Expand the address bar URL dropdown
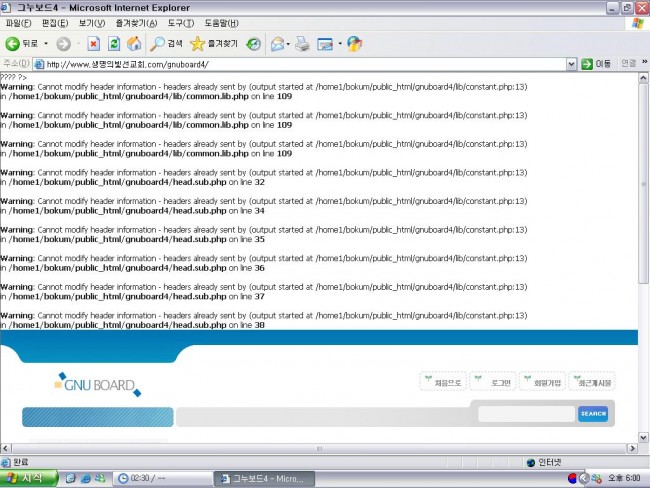This screenshot has height=488, width=650. click(x=571, y=64)
